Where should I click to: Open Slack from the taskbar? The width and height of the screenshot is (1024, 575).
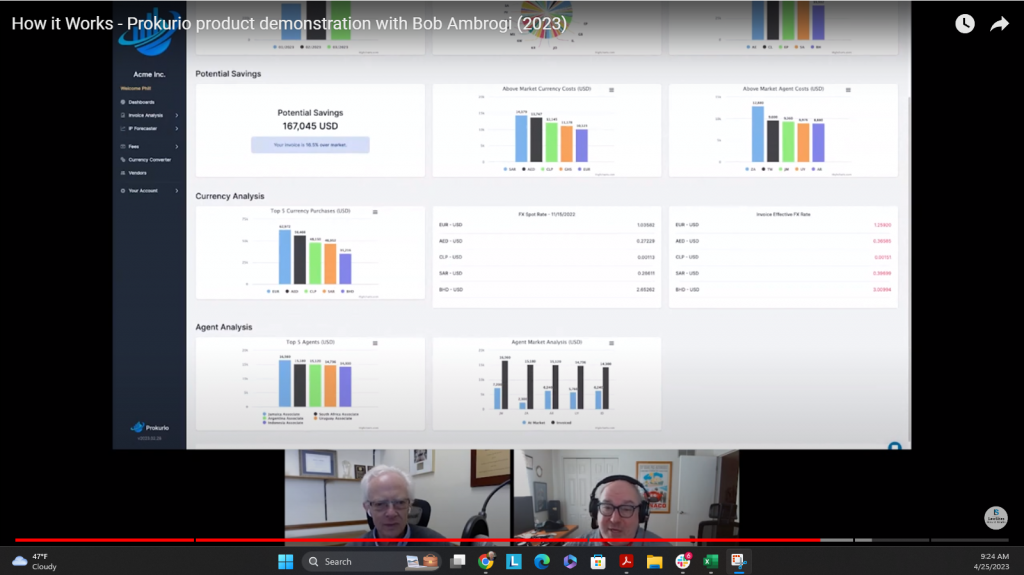682,561
